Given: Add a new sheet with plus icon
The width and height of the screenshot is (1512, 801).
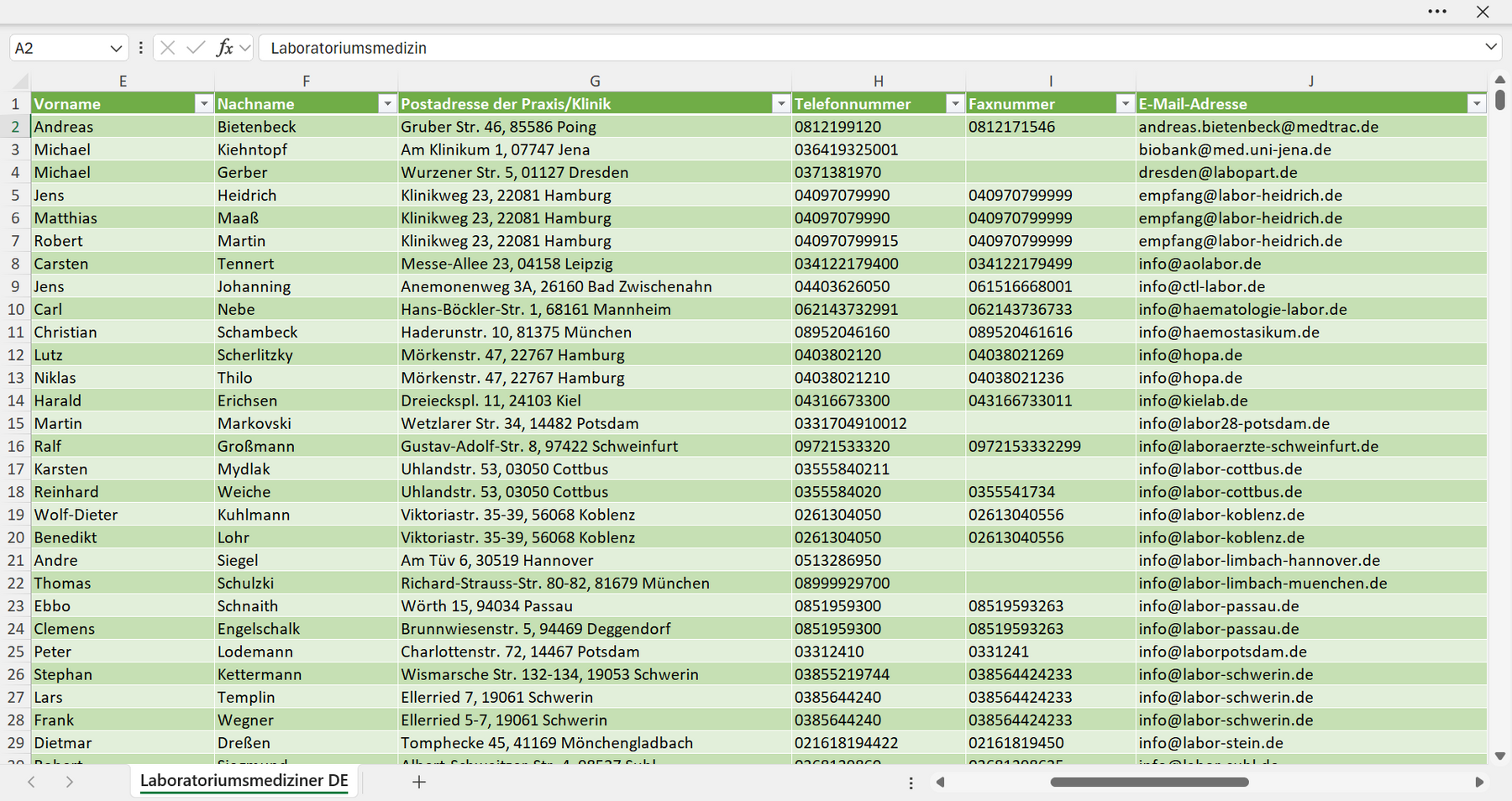Looking at the screenshot, I should pyautogui.click(x=419, y=782).
